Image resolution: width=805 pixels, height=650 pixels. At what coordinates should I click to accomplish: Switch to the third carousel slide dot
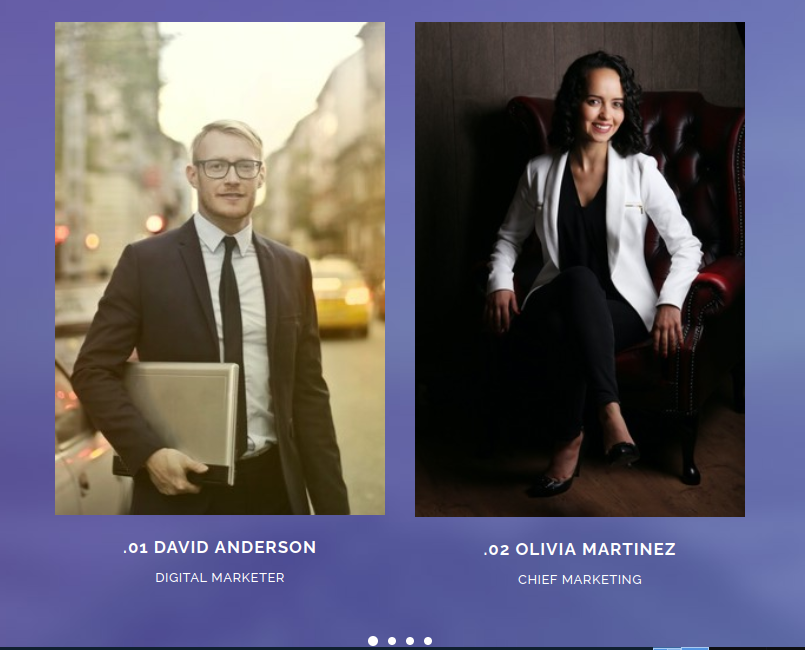coord(410,641)
